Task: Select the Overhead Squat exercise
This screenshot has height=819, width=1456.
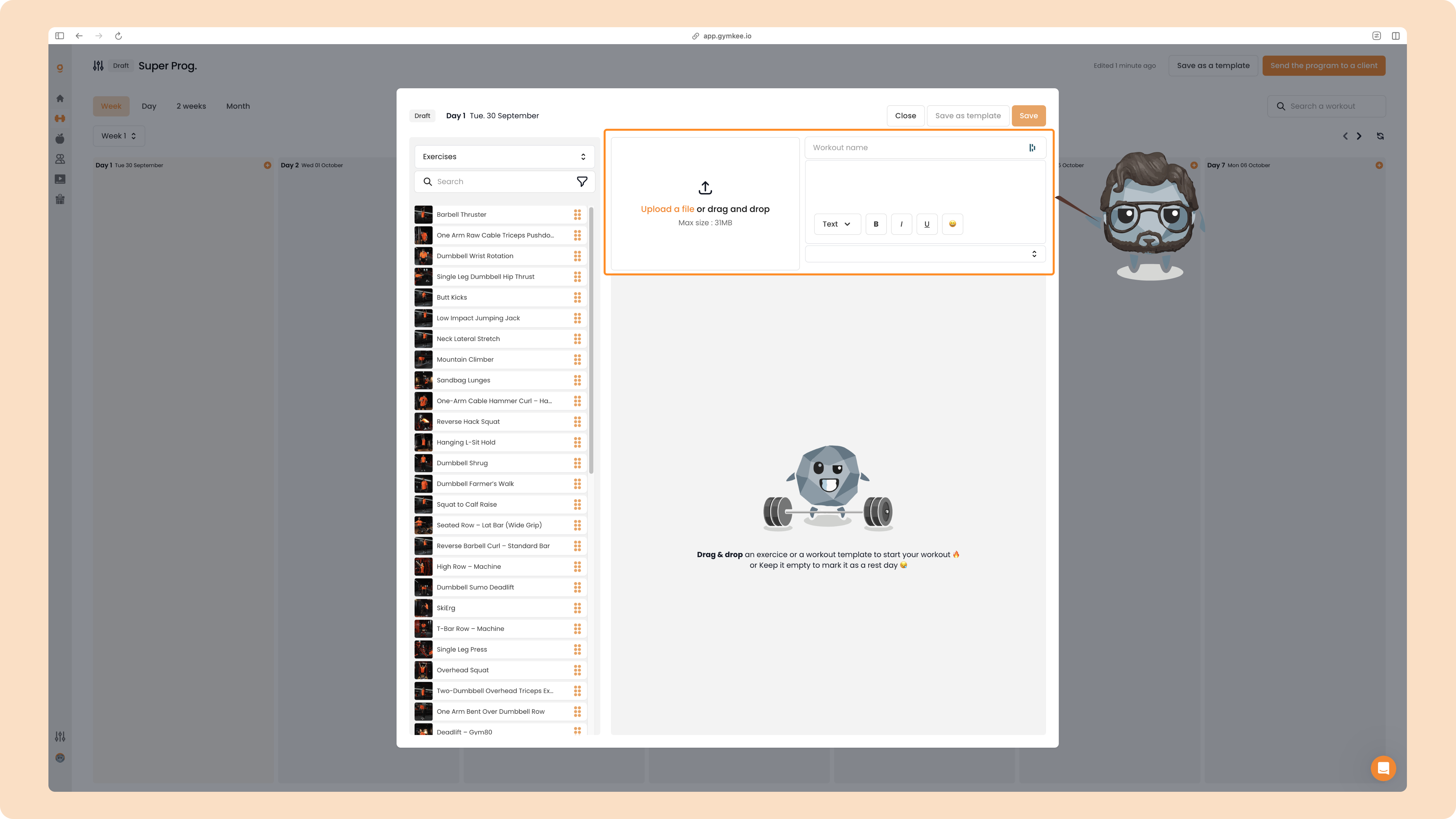Action: [500, 670]
